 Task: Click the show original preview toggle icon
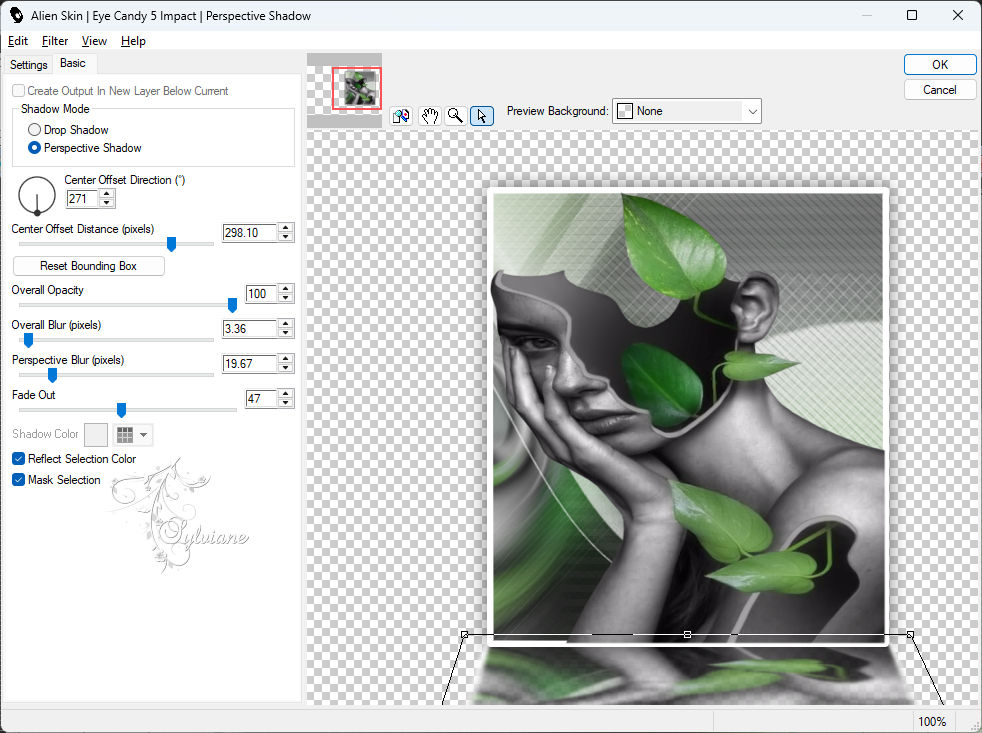tap(401, 116)
